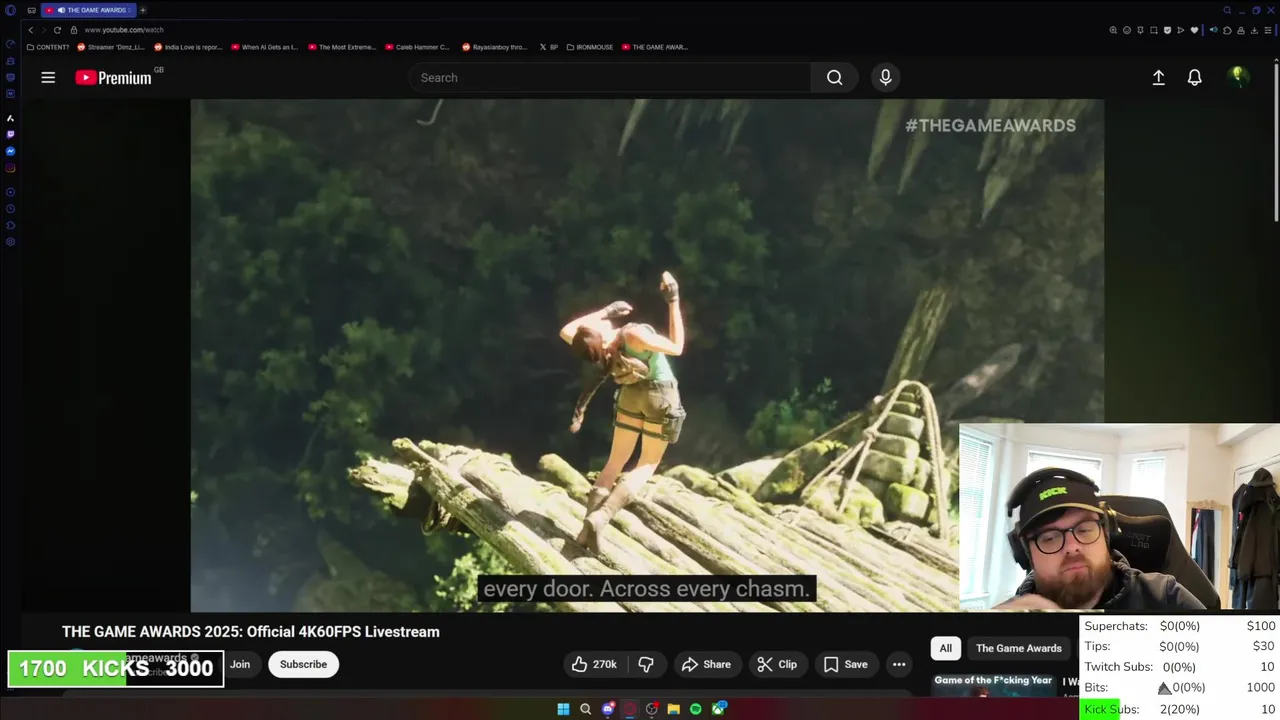
Task: Open the CONTENT? bookmarks folder
Action: [48, 47]
